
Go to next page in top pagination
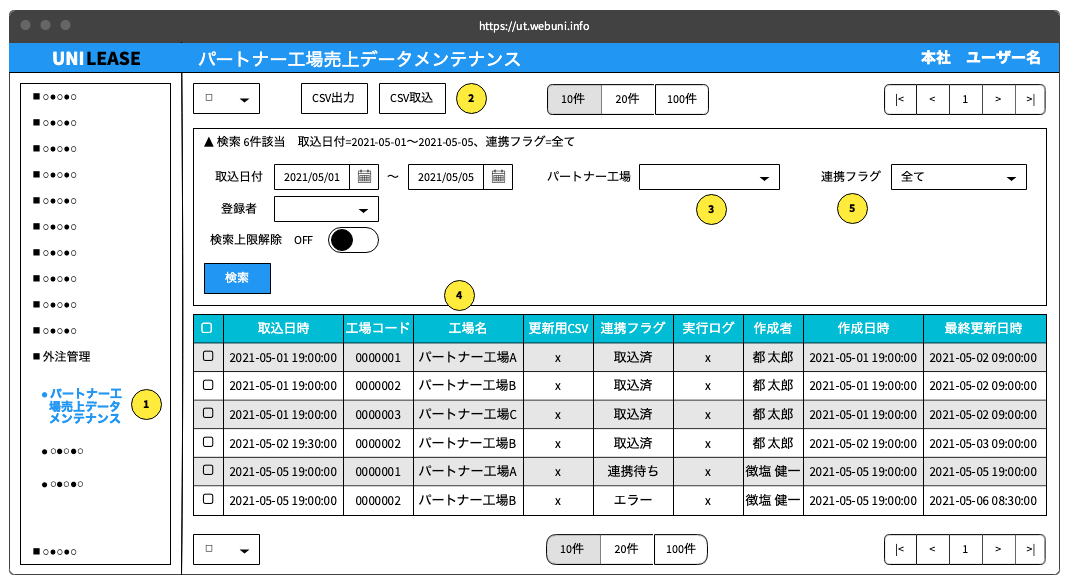998,99
